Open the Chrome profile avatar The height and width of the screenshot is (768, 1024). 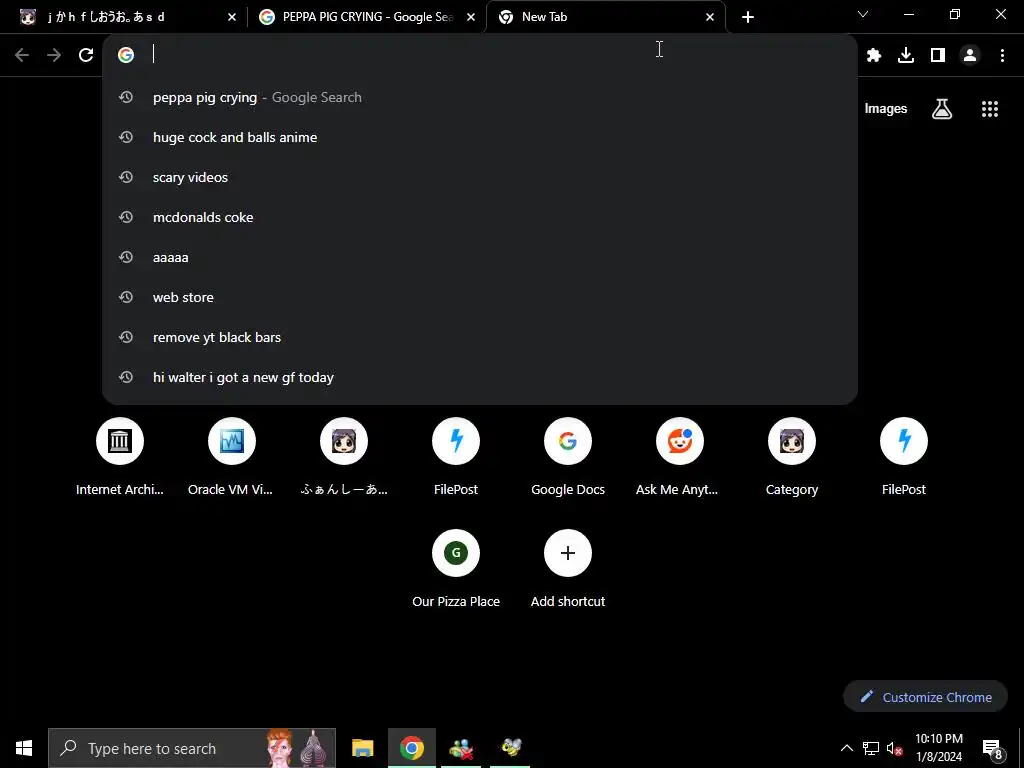(x=970, y=56)
